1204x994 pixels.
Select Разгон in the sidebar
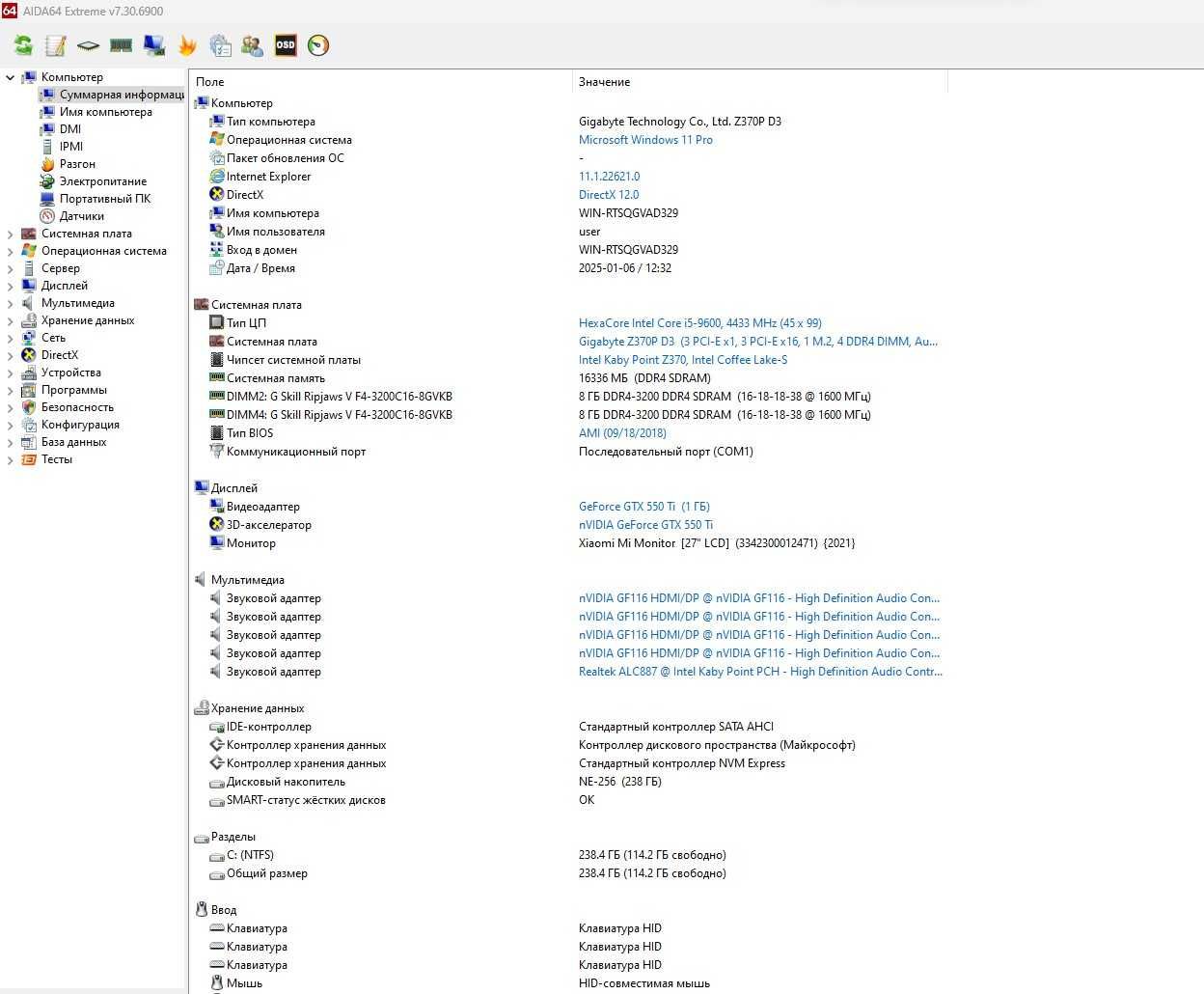click(77, 164)
